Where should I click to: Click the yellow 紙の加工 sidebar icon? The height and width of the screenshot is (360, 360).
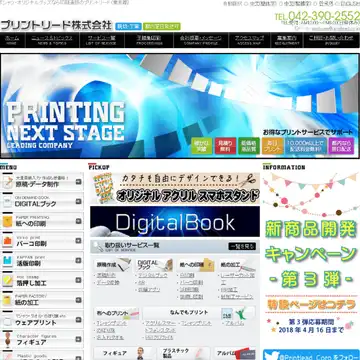[7, 300]
